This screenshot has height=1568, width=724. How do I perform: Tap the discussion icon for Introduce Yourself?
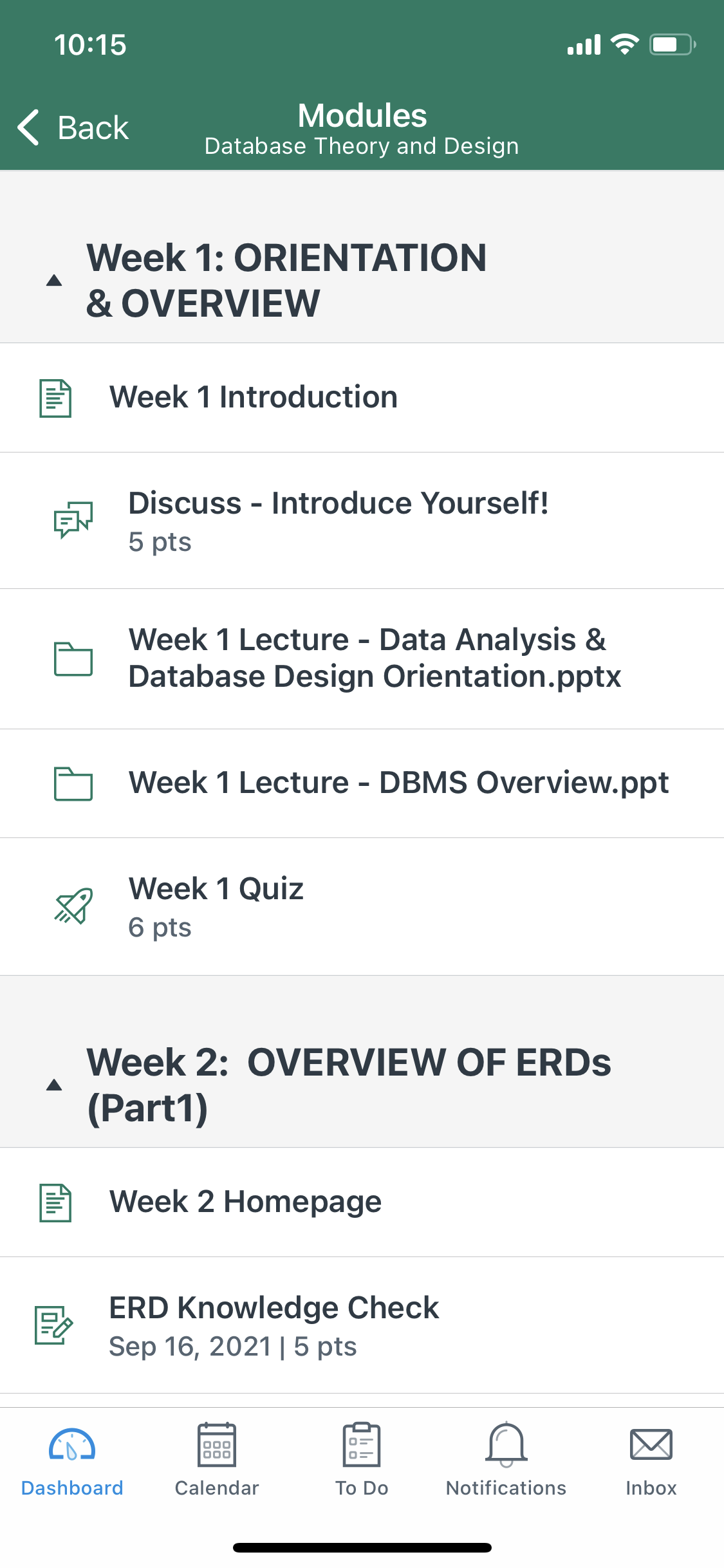[x=73, y=519]
